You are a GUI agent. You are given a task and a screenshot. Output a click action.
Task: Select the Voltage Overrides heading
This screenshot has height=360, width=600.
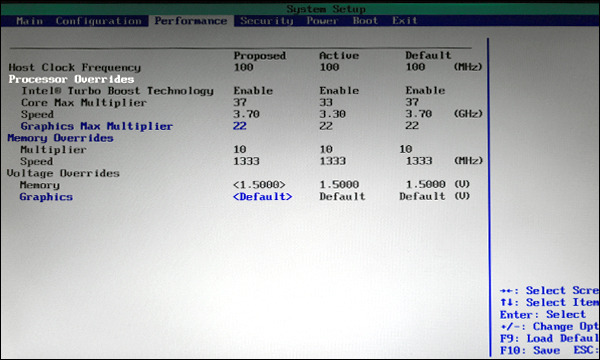coord(63,173)
